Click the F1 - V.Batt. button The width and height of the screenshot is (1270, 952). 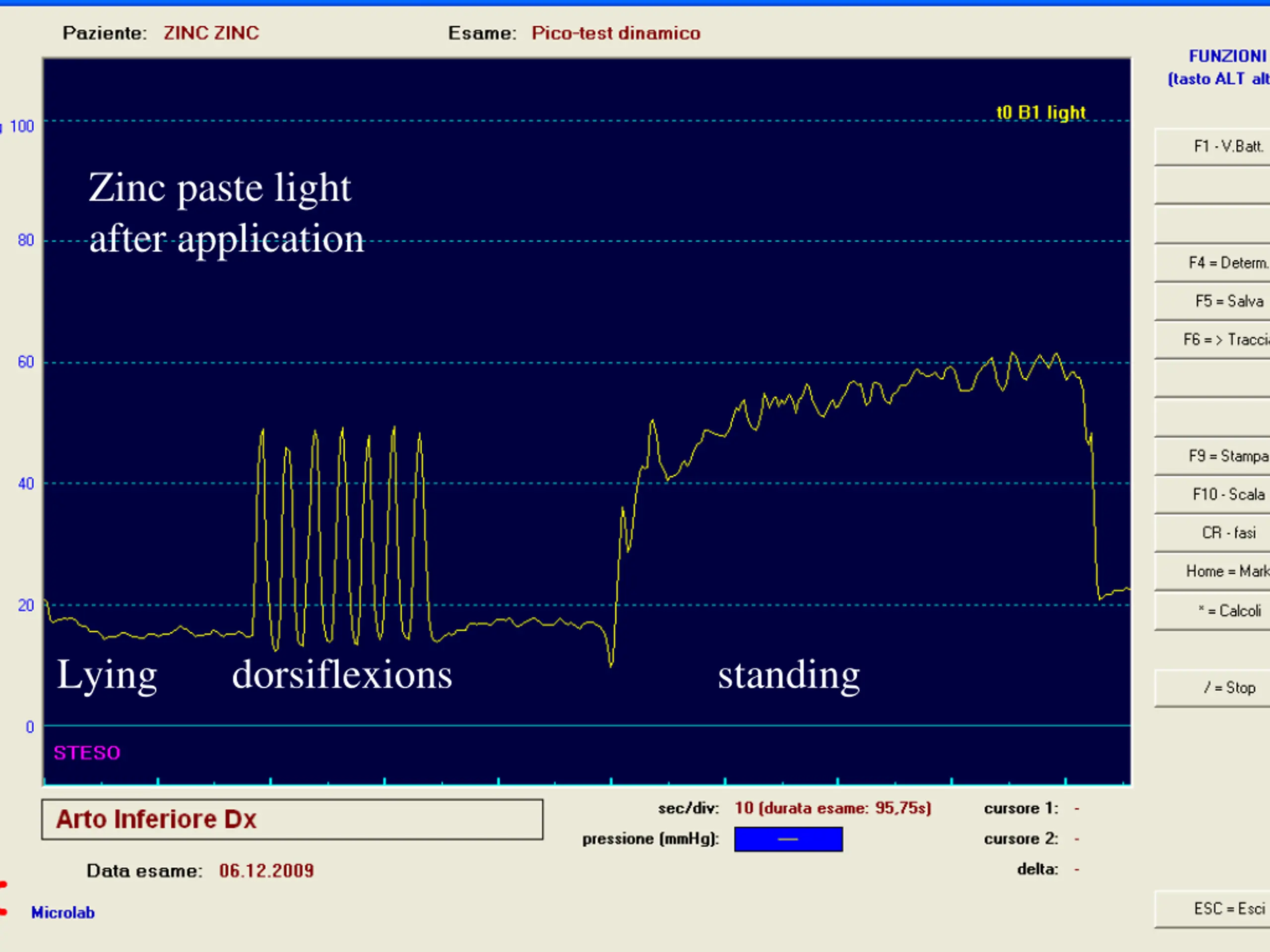[1212, 146]
